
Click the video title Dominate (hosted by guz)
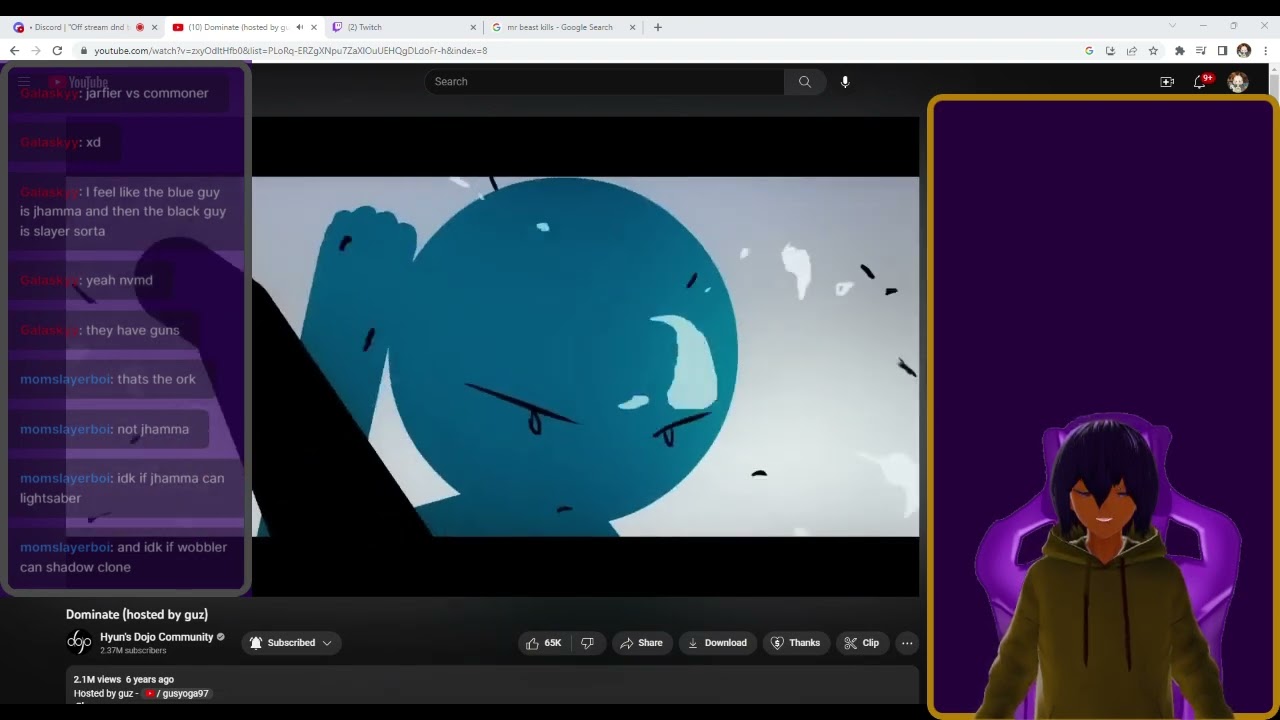coord(137,615)
